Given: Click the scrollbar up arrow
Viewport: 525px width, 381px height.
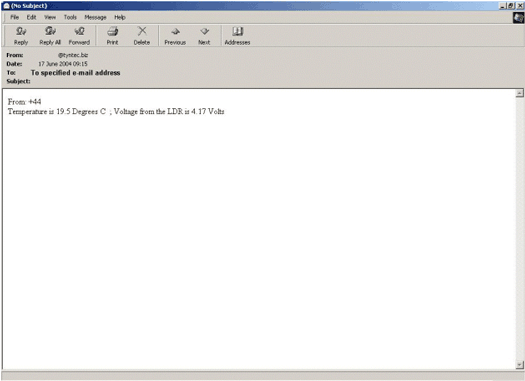Looking at the screenshot, I should (520, 93).
